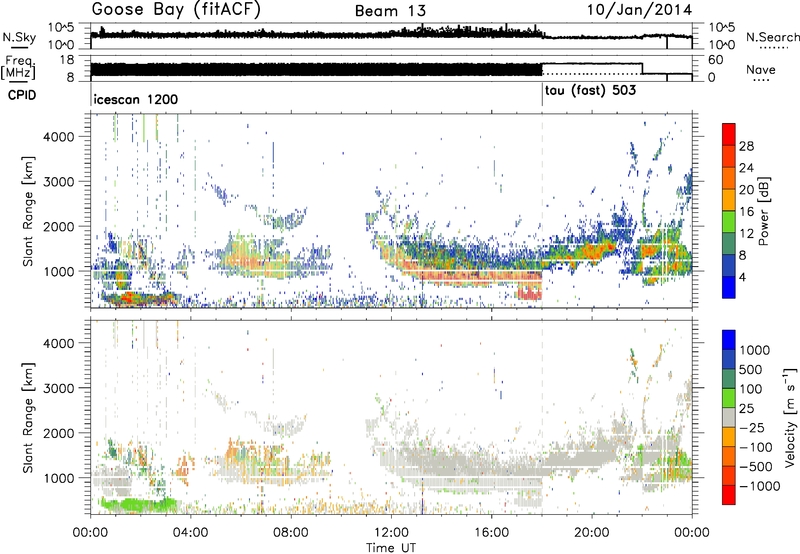Screen dimensions: 800x554
Task: Click the "-500" tick on the Velocity scale
Action: (756, 467)
